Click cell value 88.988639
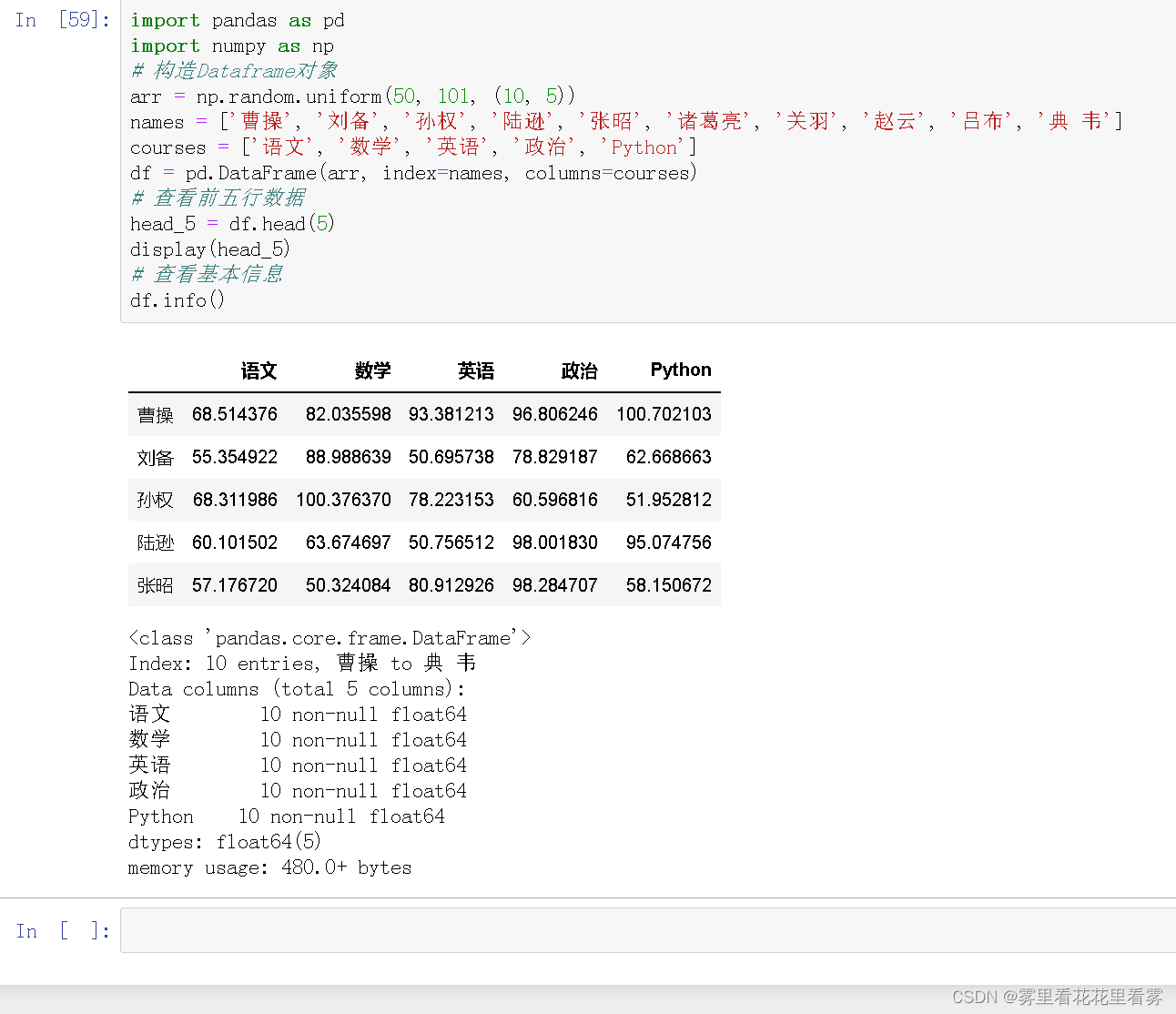 (349, 457)
